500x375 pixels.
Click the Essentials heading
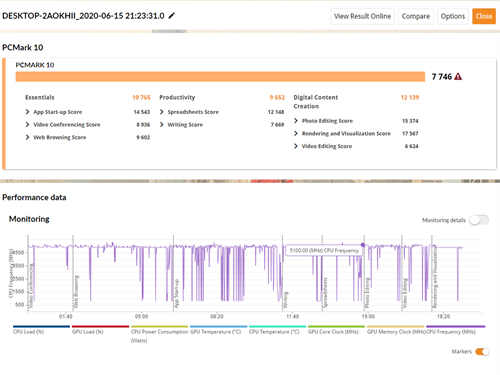40,97
